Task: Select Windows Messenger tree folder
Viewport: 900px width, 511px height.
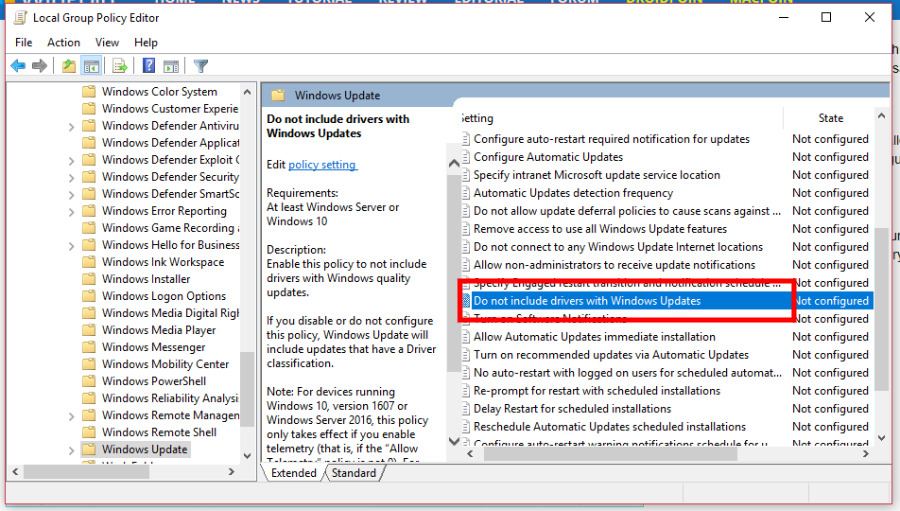Action: [x=153, y=347]
